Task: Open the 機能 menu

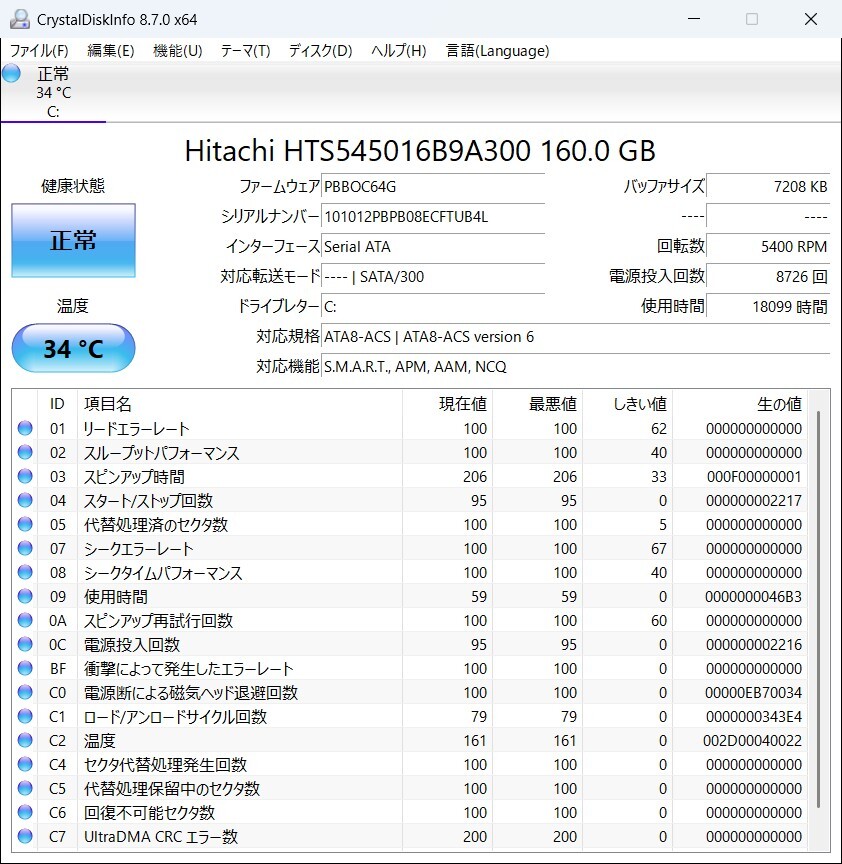Action: 177,50
